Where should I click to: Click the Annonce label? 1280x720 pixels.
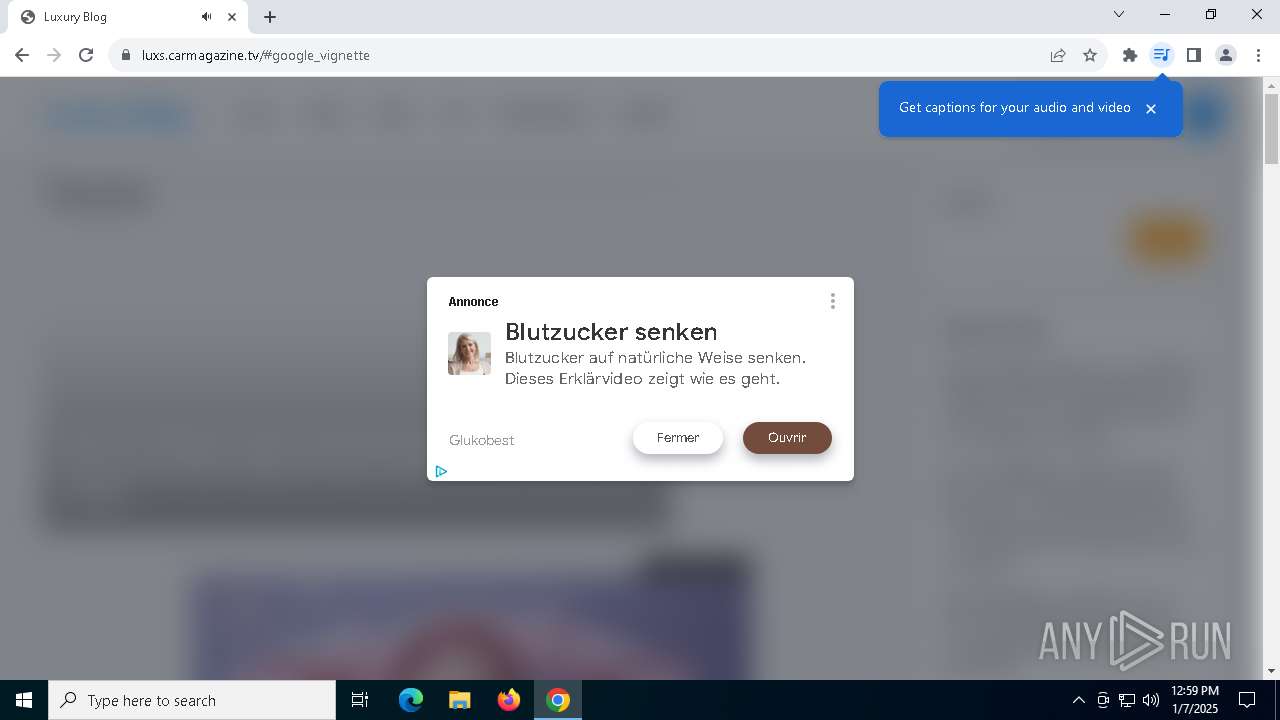(473, 301)
